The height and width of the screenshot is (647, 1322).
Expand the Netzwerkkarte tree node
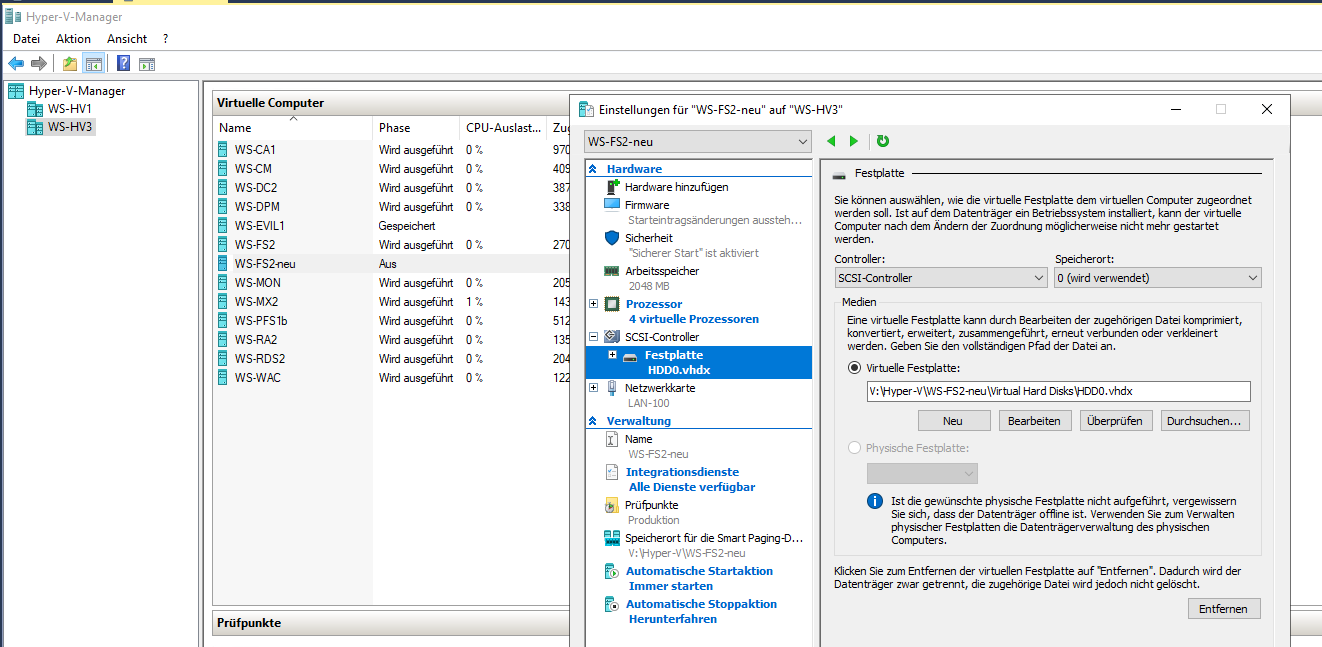(593, 387)
